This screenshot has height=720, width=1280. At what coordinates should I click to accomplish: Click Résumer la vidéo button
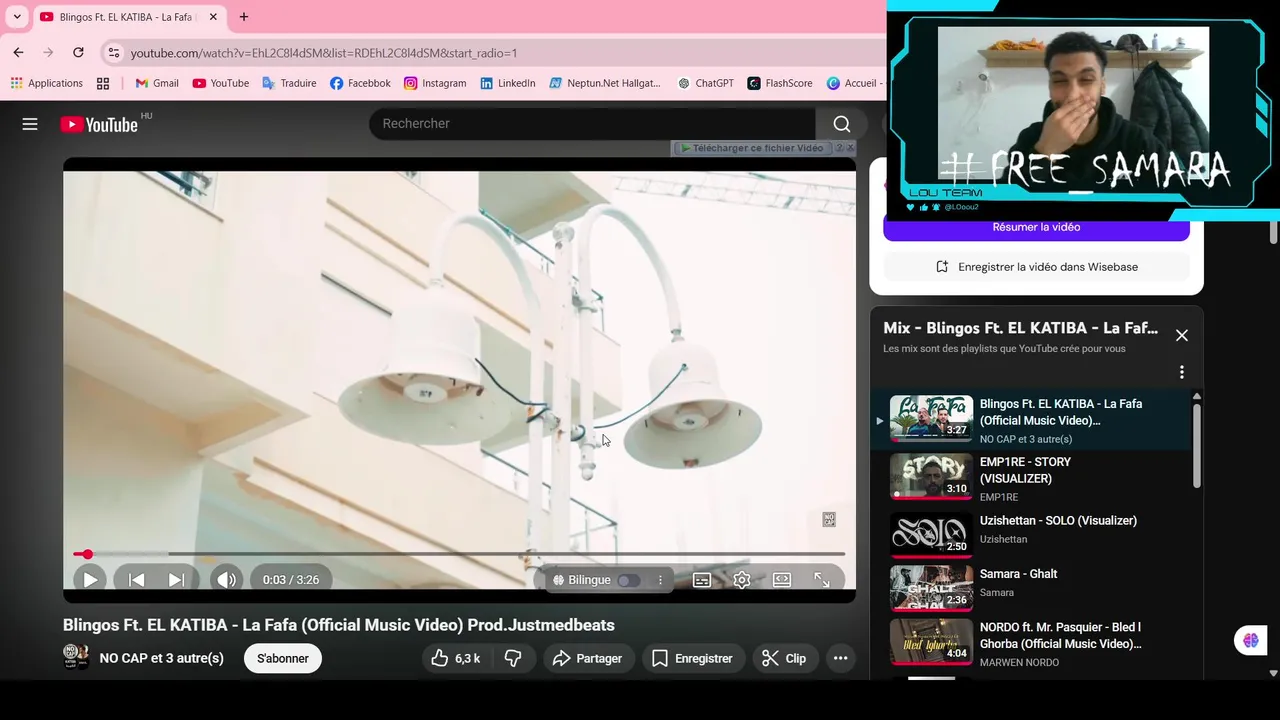(1036, 227)
